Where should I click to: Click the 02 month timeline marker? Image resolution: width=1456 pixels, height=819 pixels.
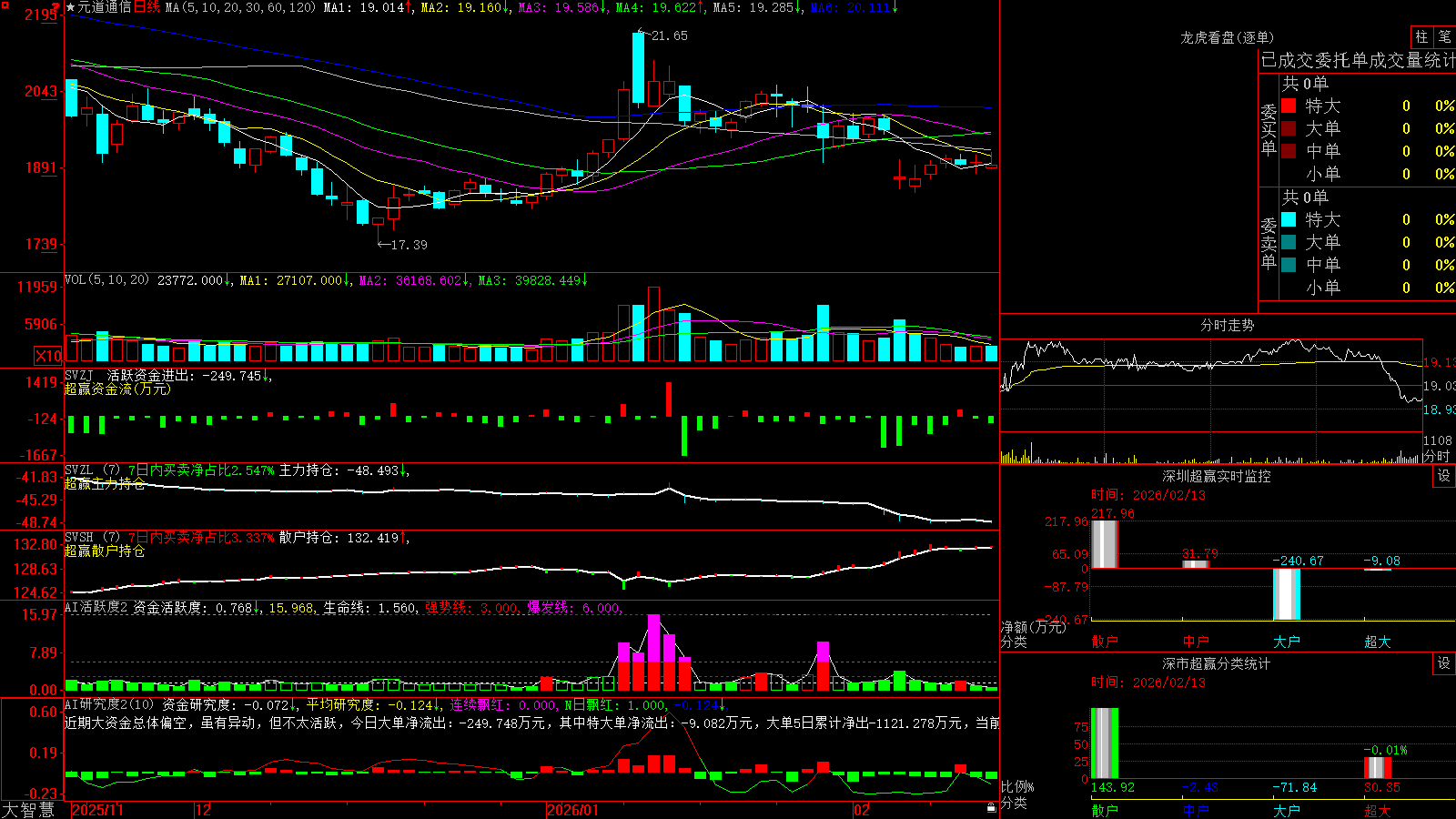862,810
